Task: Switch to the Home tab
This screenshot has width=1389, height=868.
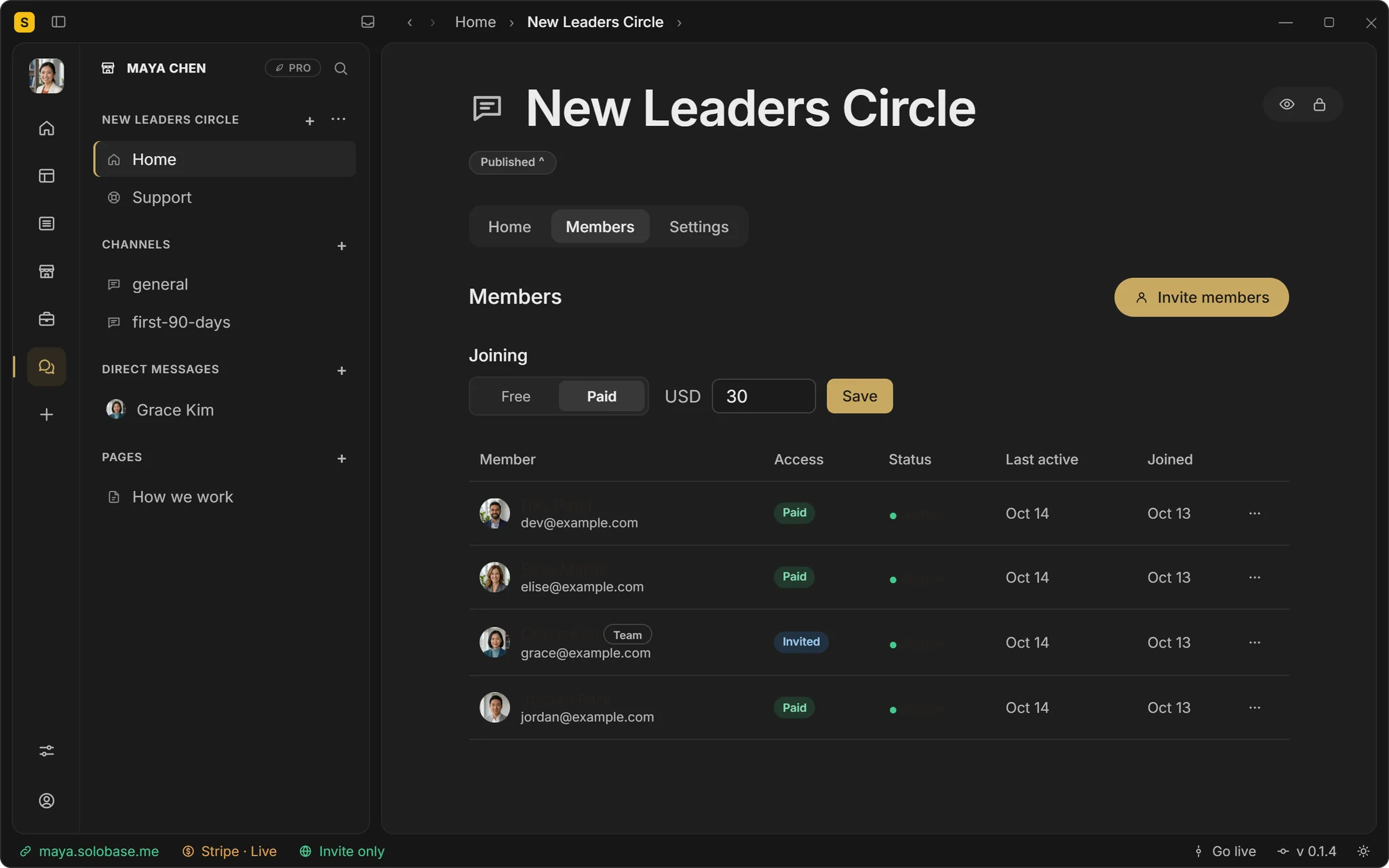Action: point(509,226)
